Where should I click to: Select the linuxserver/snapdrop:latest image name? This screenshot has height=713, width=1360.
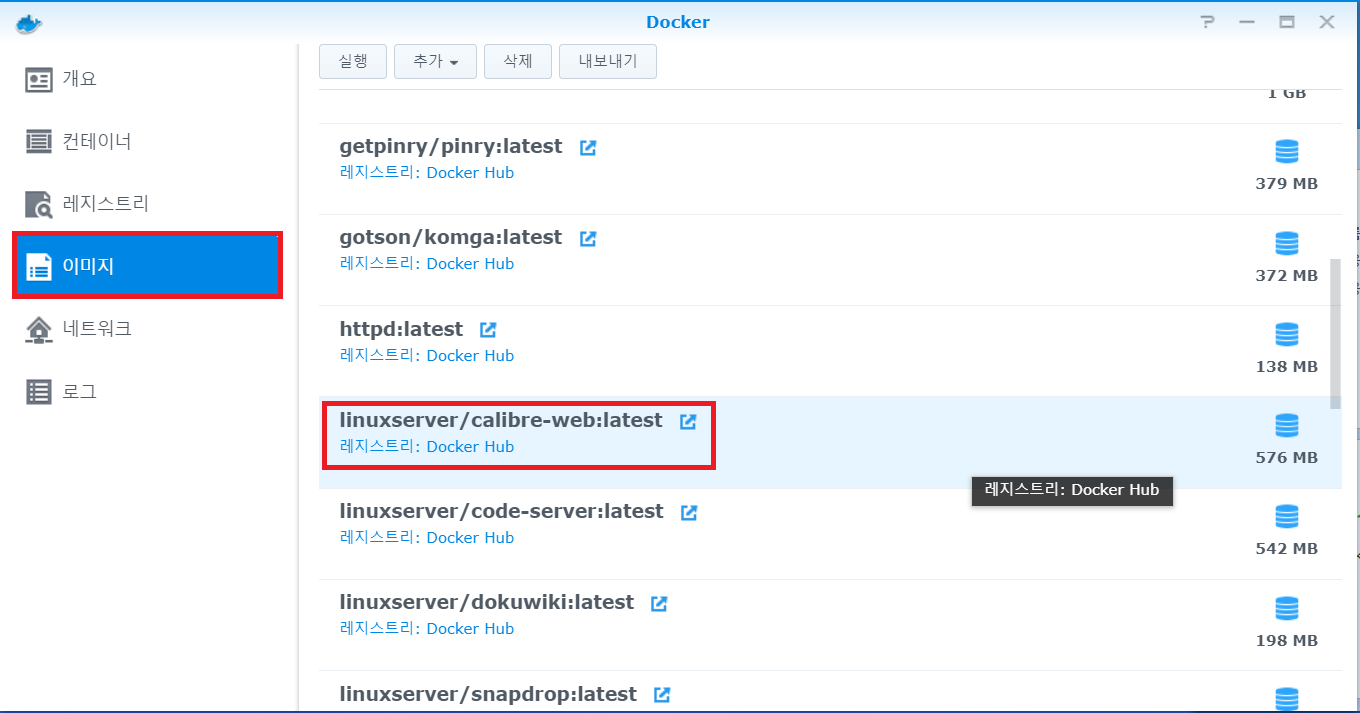click(488, 693)
